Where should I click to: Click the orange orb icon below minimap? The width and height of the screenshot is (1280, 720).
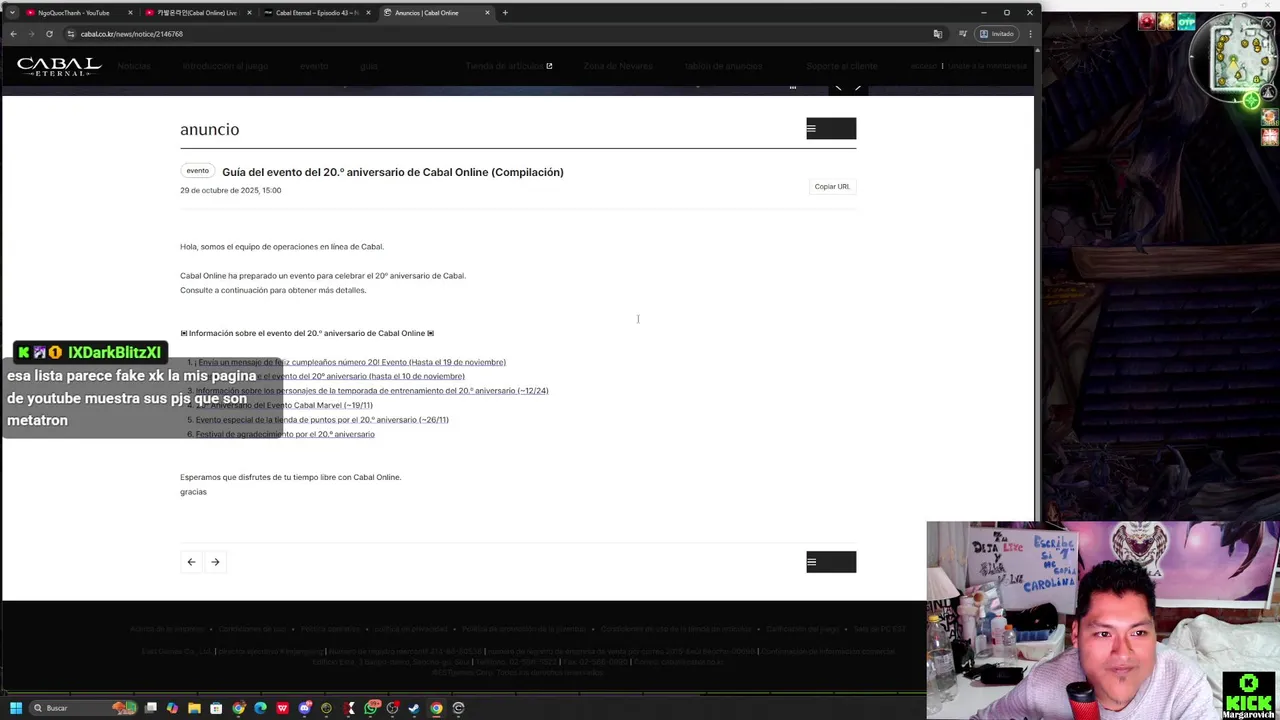(1270, 117)
